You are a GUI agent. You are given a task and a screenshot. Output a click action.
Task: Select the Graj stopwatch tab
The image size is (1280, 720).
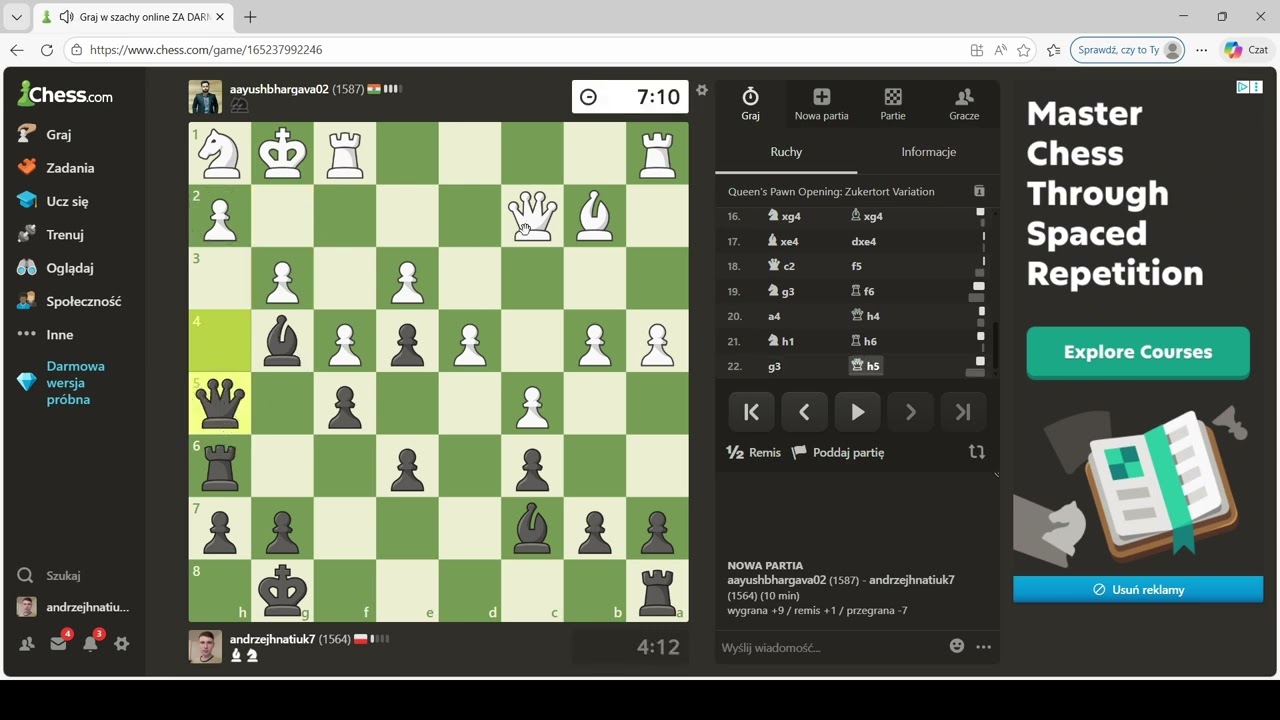coord(750,103)
